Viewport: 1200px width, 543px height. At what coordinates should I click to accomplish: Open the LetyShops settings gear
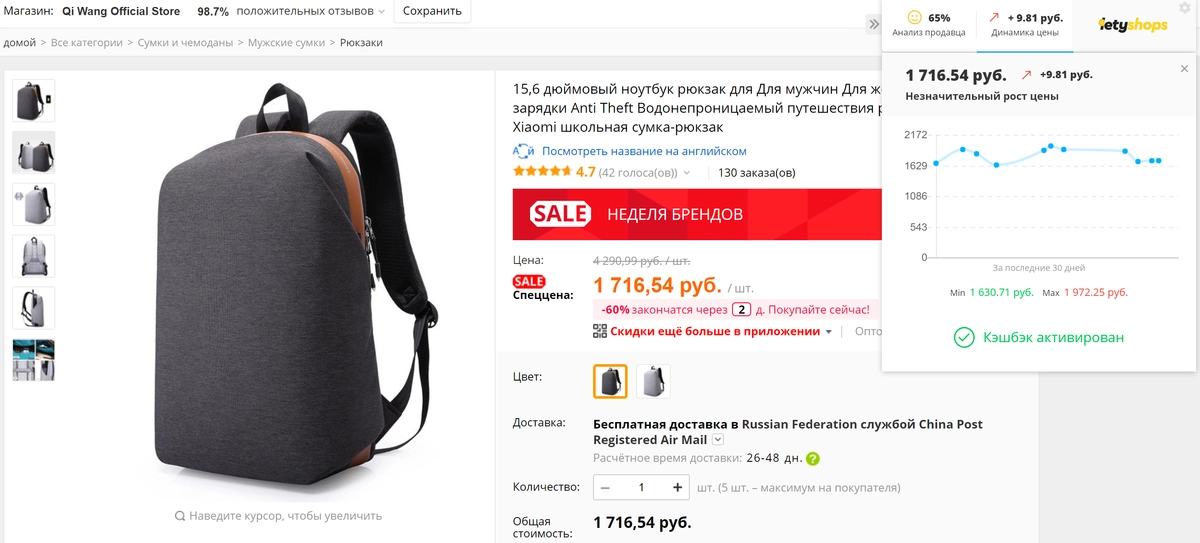coord(1186,9)
